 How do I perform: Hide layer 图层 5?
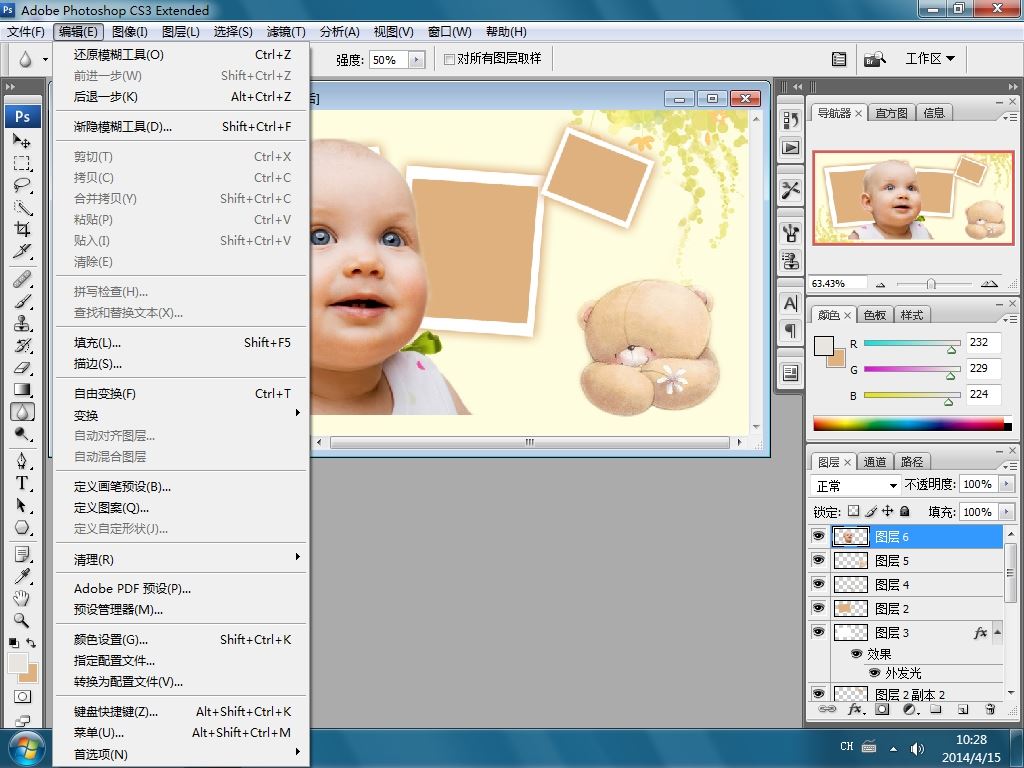point(818,560)
